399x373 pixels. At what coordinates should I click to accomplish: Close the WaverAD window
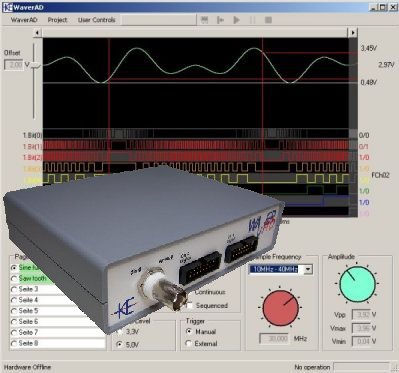[392, 7]
